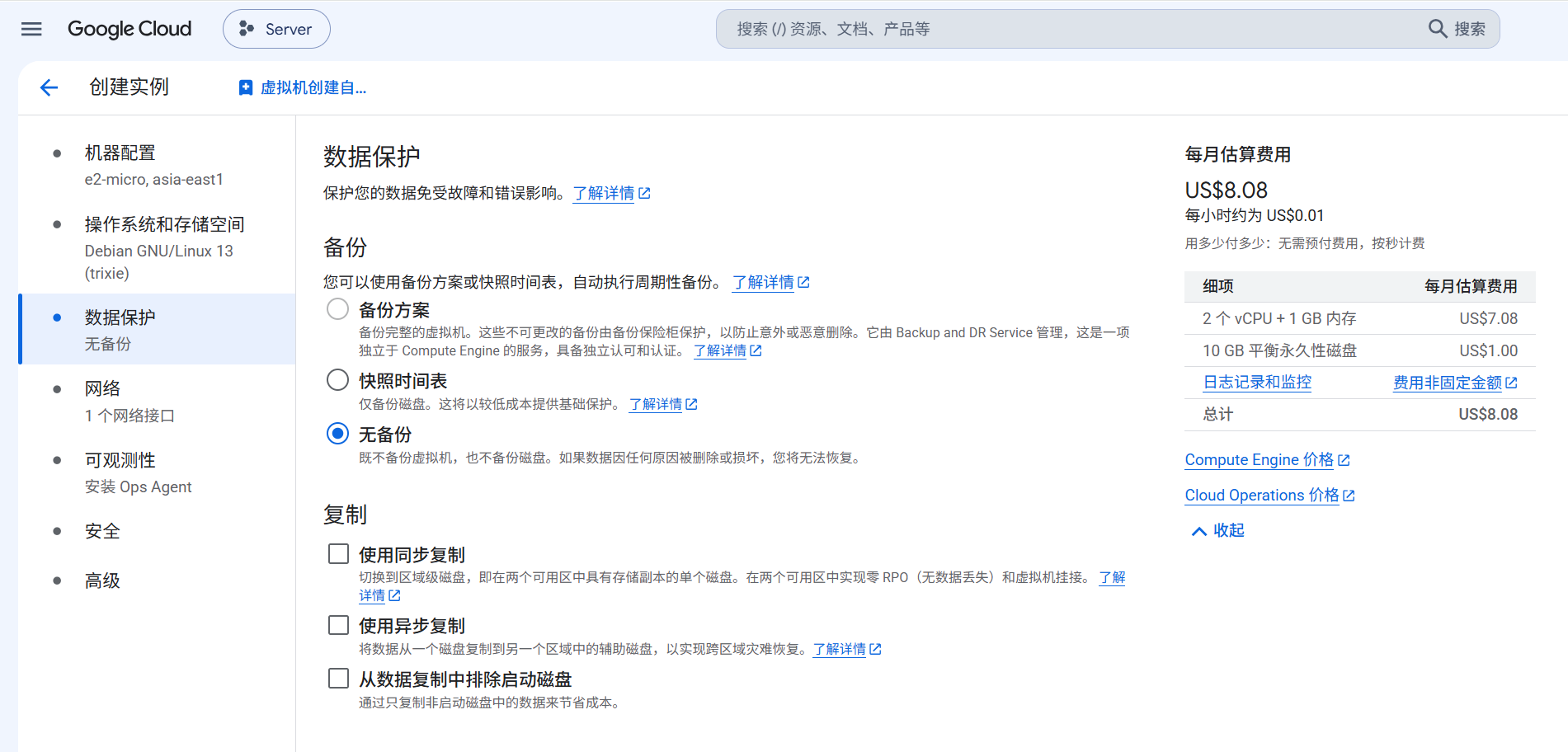Open the 机器配置 section
This screenshot has width=1568, height=752.
157,165
